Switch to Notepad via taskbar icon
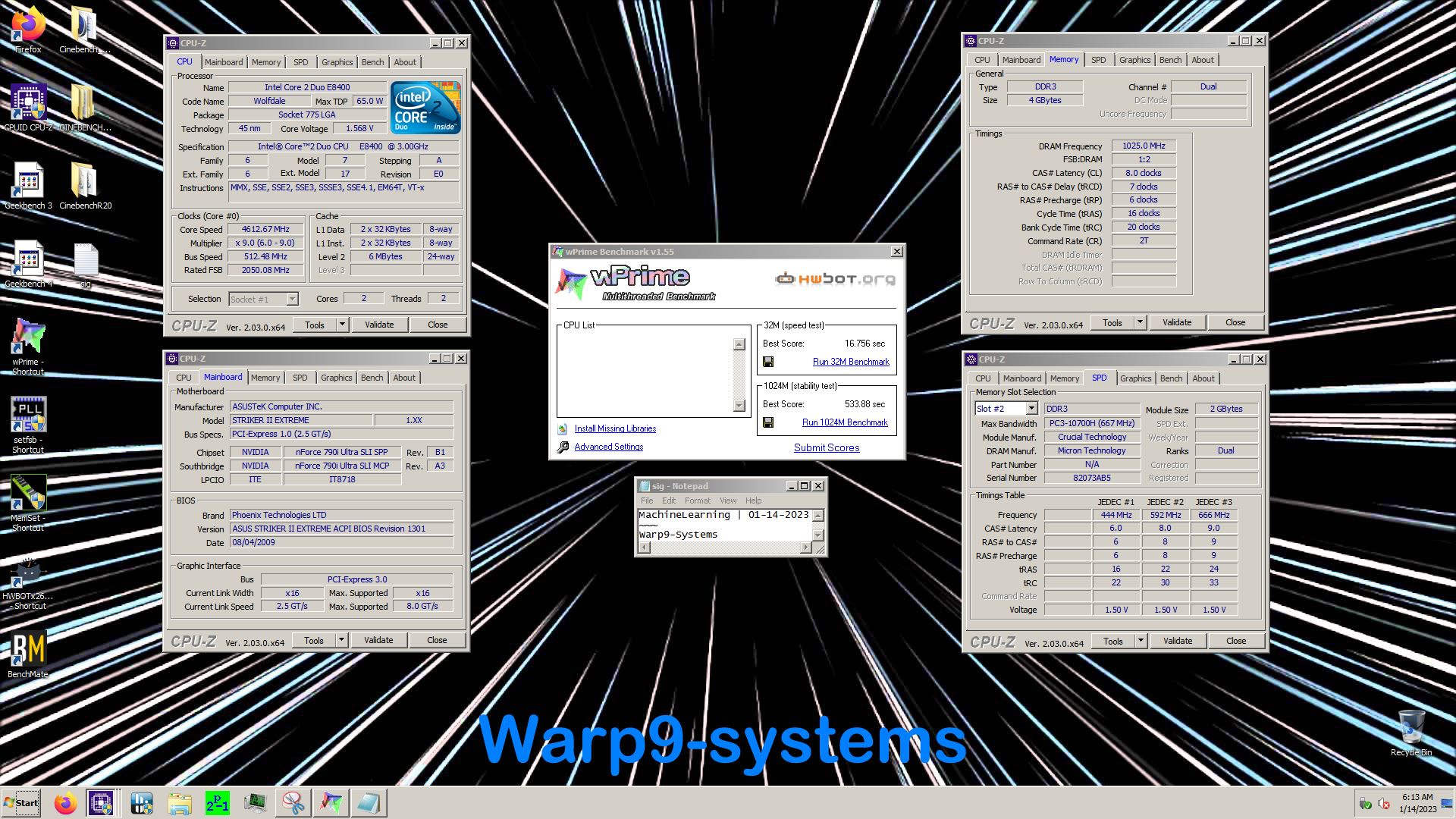This screenshot has width=1456, height=819. [x=369, y=803]
